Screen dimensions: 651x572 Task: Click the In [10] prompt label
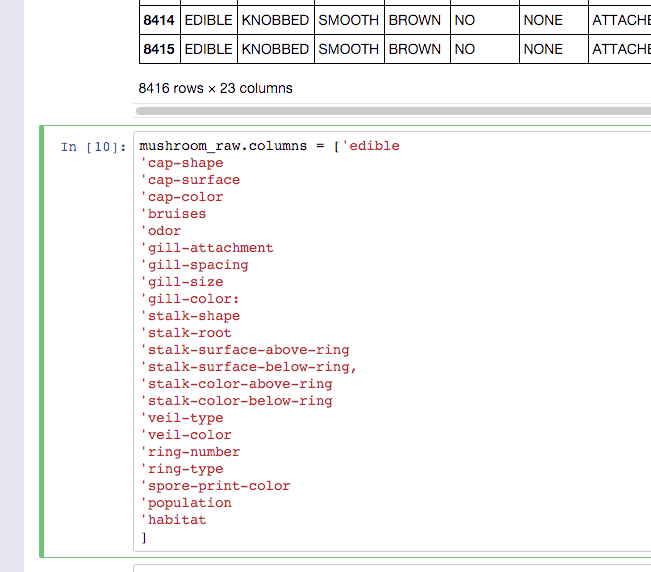[x=93, y=147]
